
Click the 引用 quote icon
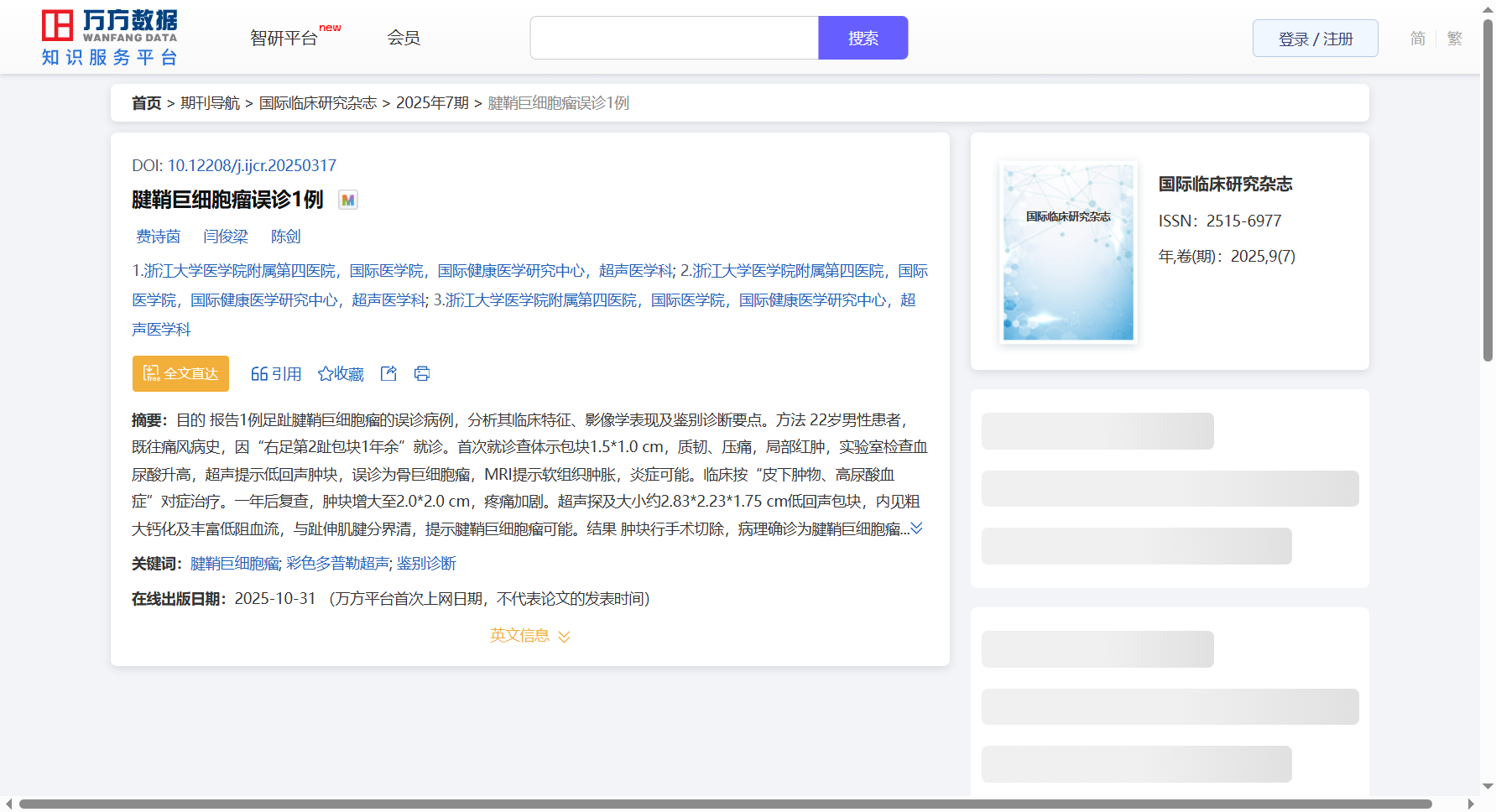pos(259,374)
